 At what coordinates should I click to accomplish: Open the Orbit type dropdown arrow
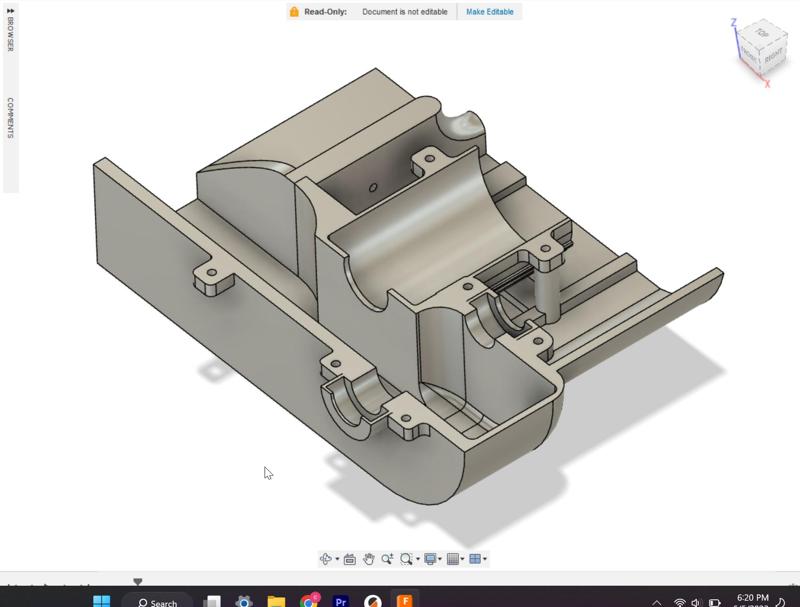pos(337,560)
